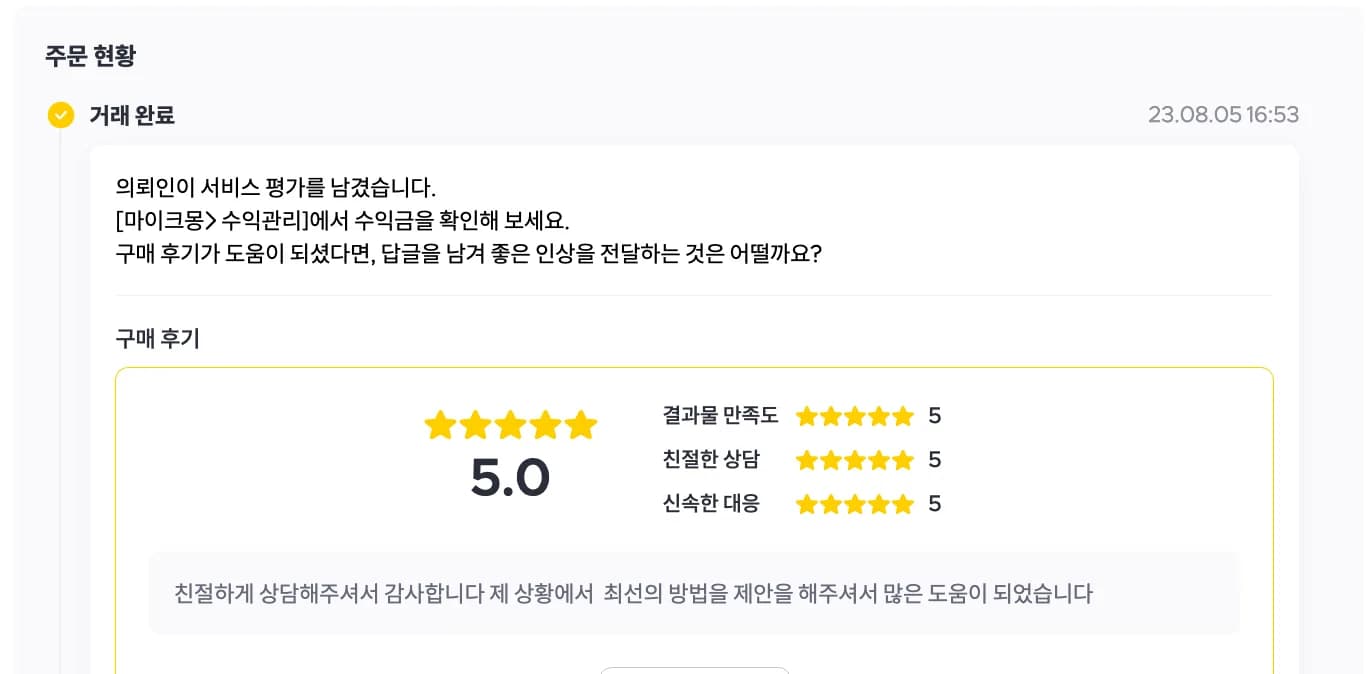Screen dimensions: 1366x674
Task: Click the timestamp 23.08.05 16:53
Action: 1223,115
